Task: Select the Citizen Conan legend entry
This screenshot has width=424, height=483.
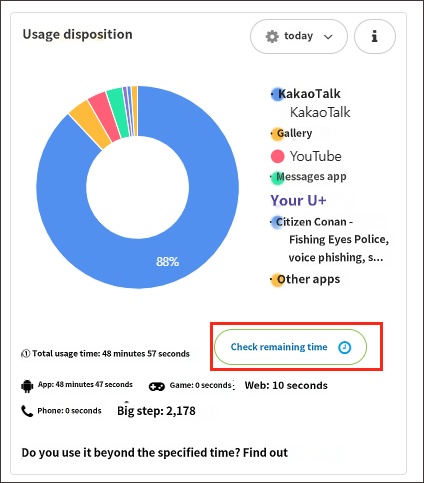Action: coord(329,239)
